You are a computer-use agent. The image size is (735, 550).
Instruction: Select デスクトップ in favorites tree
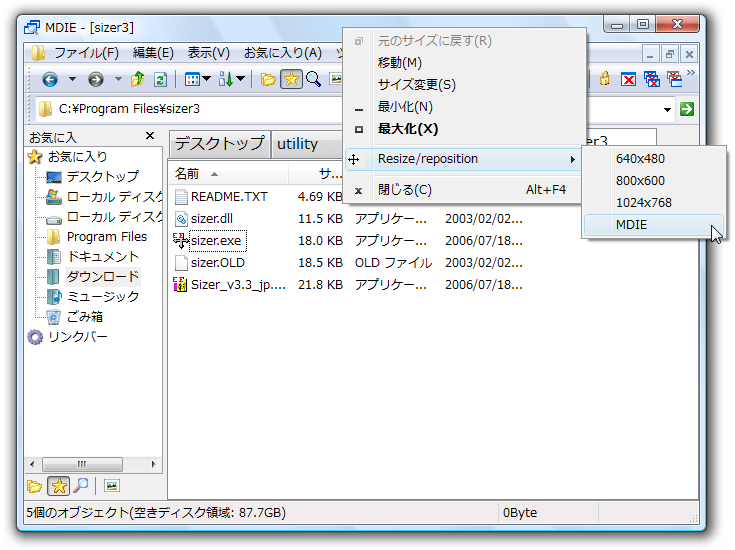(103, 176)
